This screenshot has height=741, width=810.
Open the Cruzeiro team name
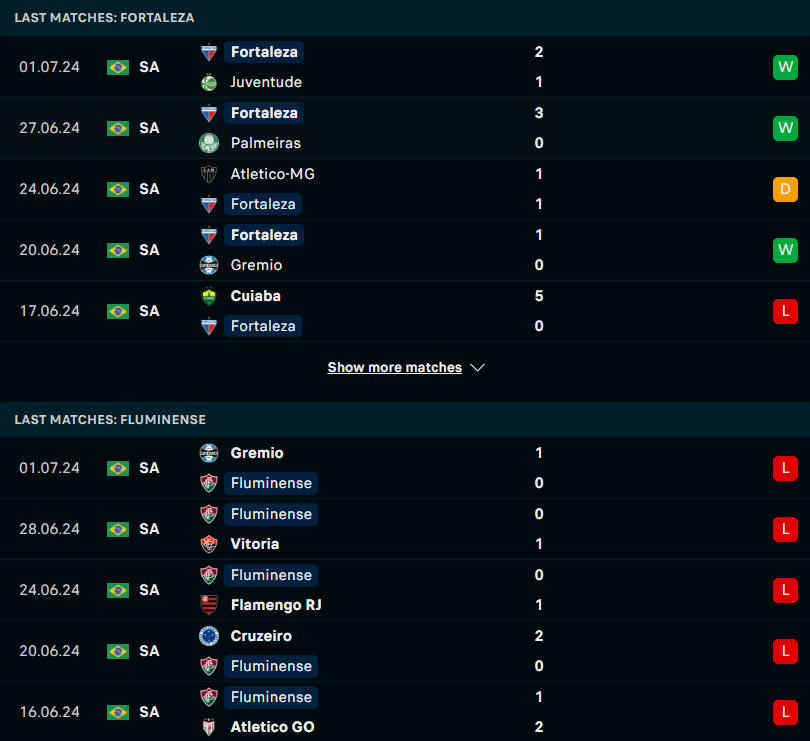[x=261, y=636]
